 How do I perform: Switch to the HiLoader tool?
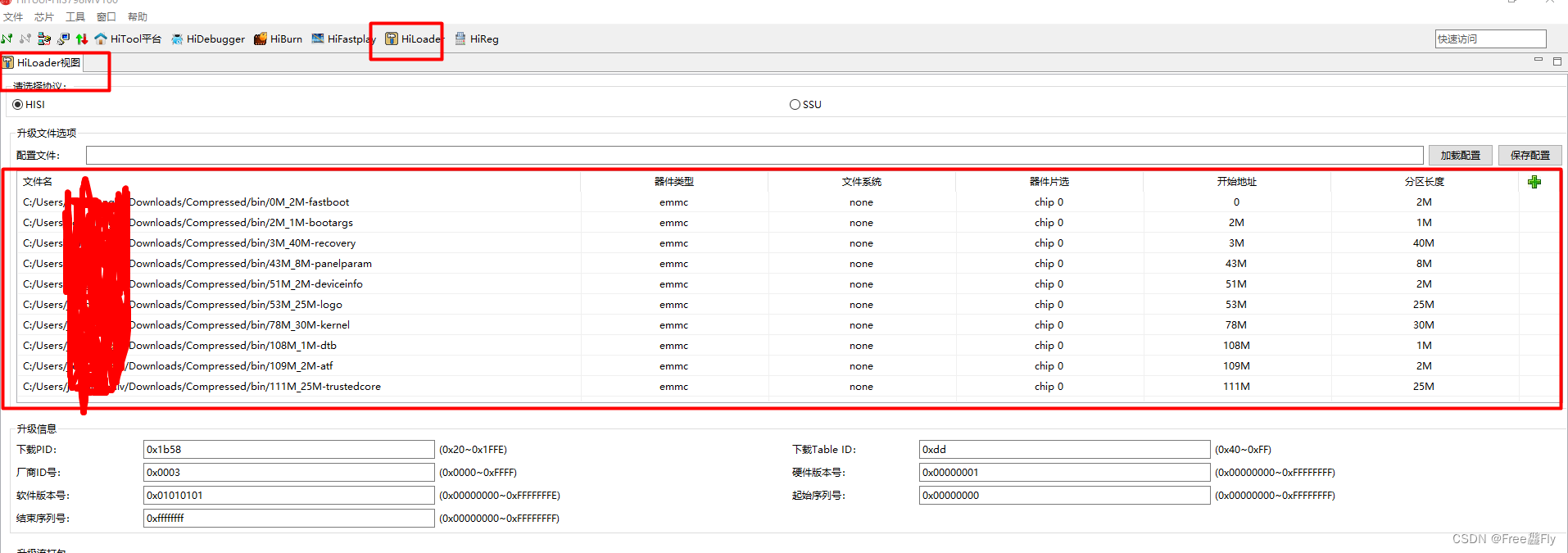(415, 39)
